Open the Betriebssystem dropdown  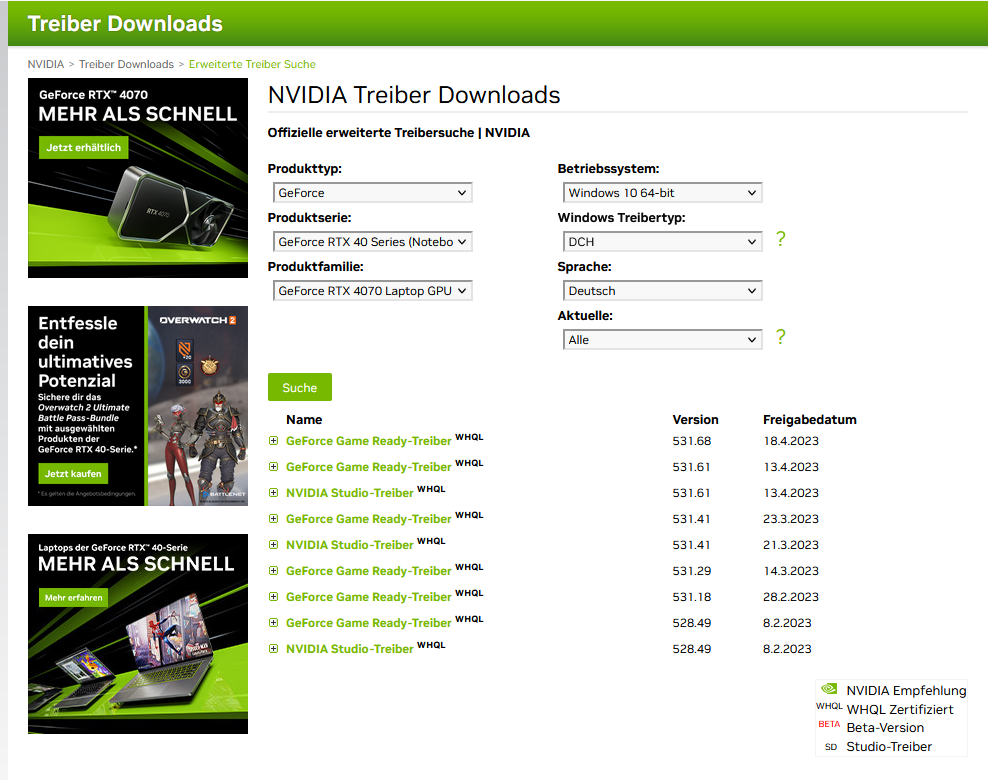point(662,193)
